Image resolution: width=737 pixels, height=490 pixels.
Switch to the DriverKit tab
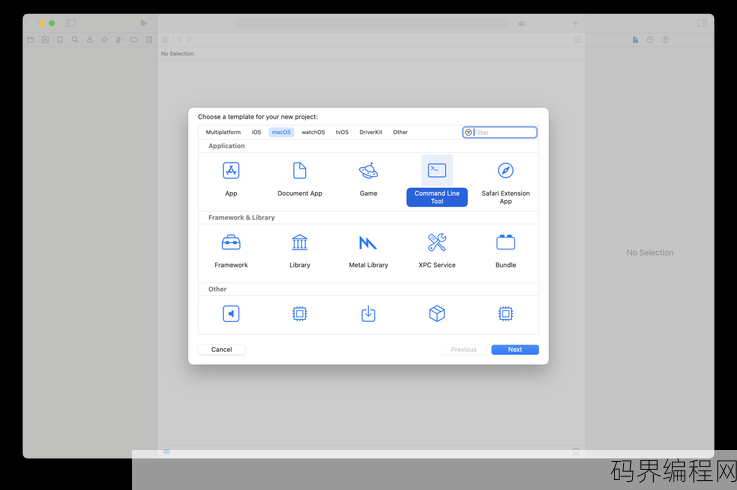371,132
